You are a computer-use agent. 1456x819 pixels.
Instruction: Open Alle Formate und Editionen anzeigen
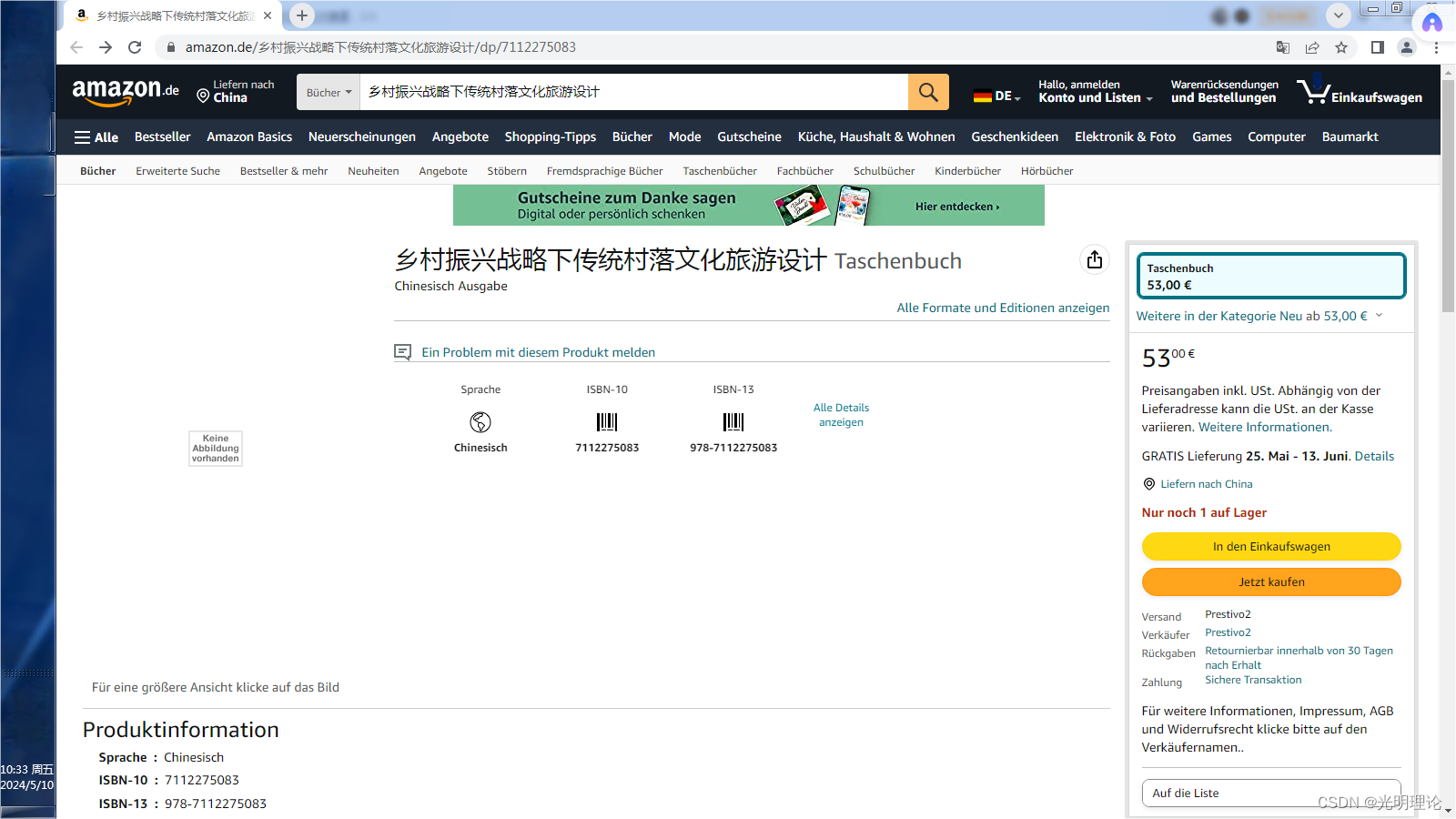[x=1003, y=308]
